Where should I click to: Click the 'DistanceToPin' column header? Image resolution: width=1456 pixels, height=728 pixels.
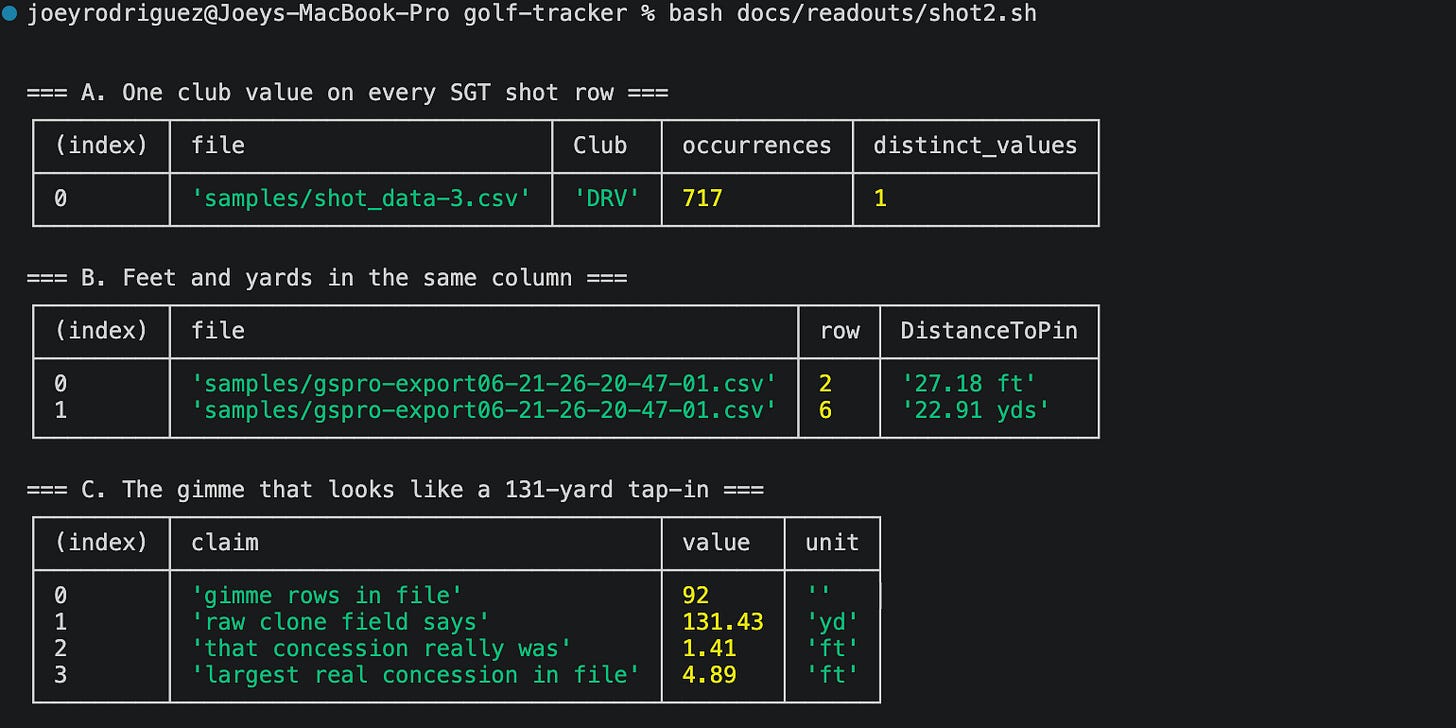coord(989,331)
